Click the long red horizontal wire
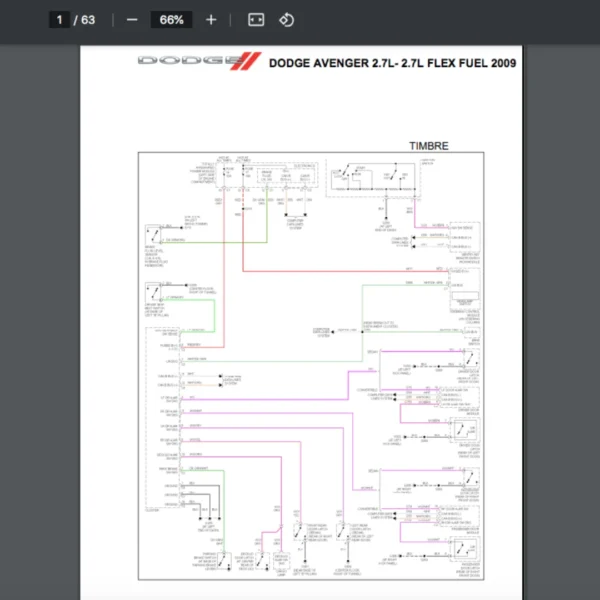 (340, 271)
